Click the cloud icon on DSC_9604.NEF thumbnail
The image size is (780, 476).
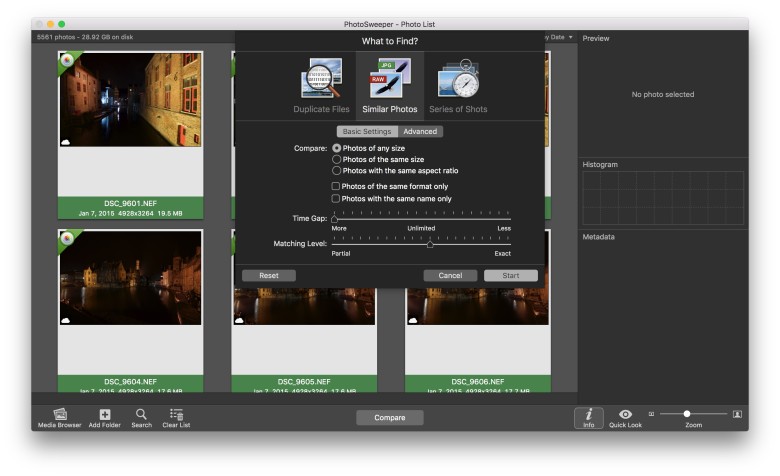[x=66, y=320]
